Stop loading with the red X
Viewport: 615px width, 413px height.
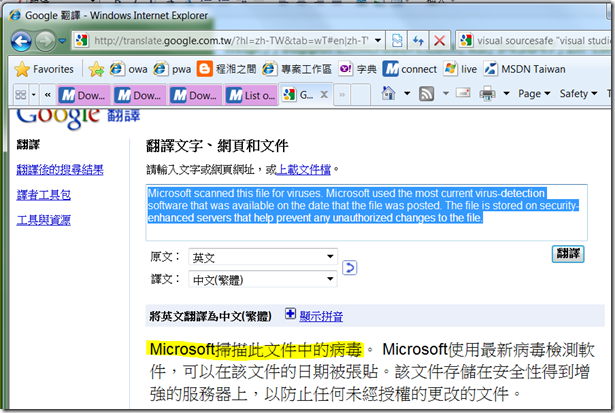coord(439,40)
